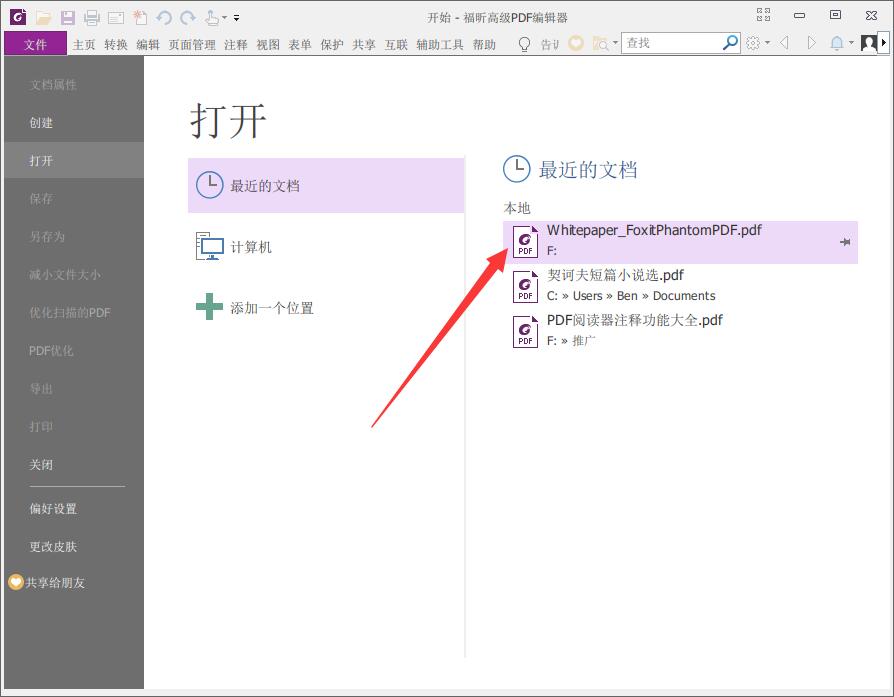Open PDF阅读器注释功能大全.pdf recent file
This screenshot has height=697, width=894.
pyautogui.click(x=680, y=331)
